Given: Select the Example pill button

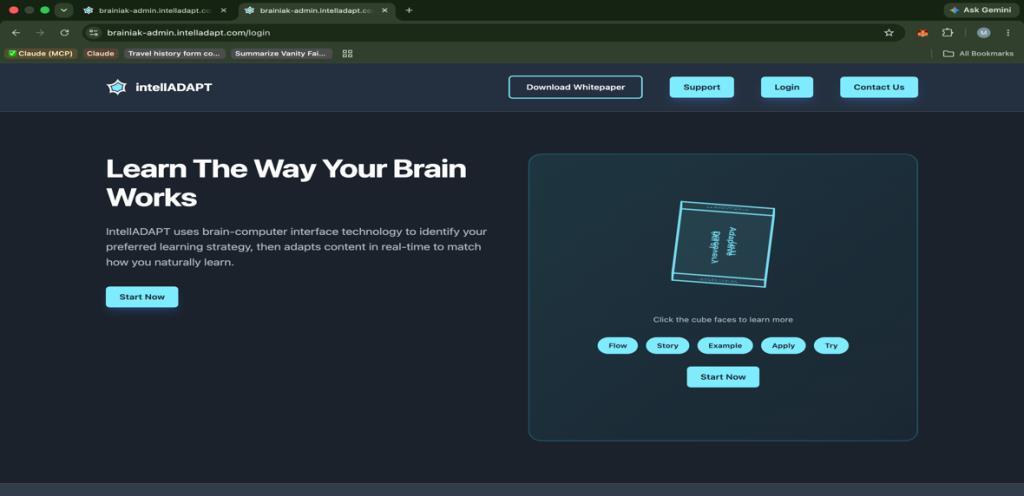Looking at the screenshot, I should pyautogui.click(x=725, y=346).
